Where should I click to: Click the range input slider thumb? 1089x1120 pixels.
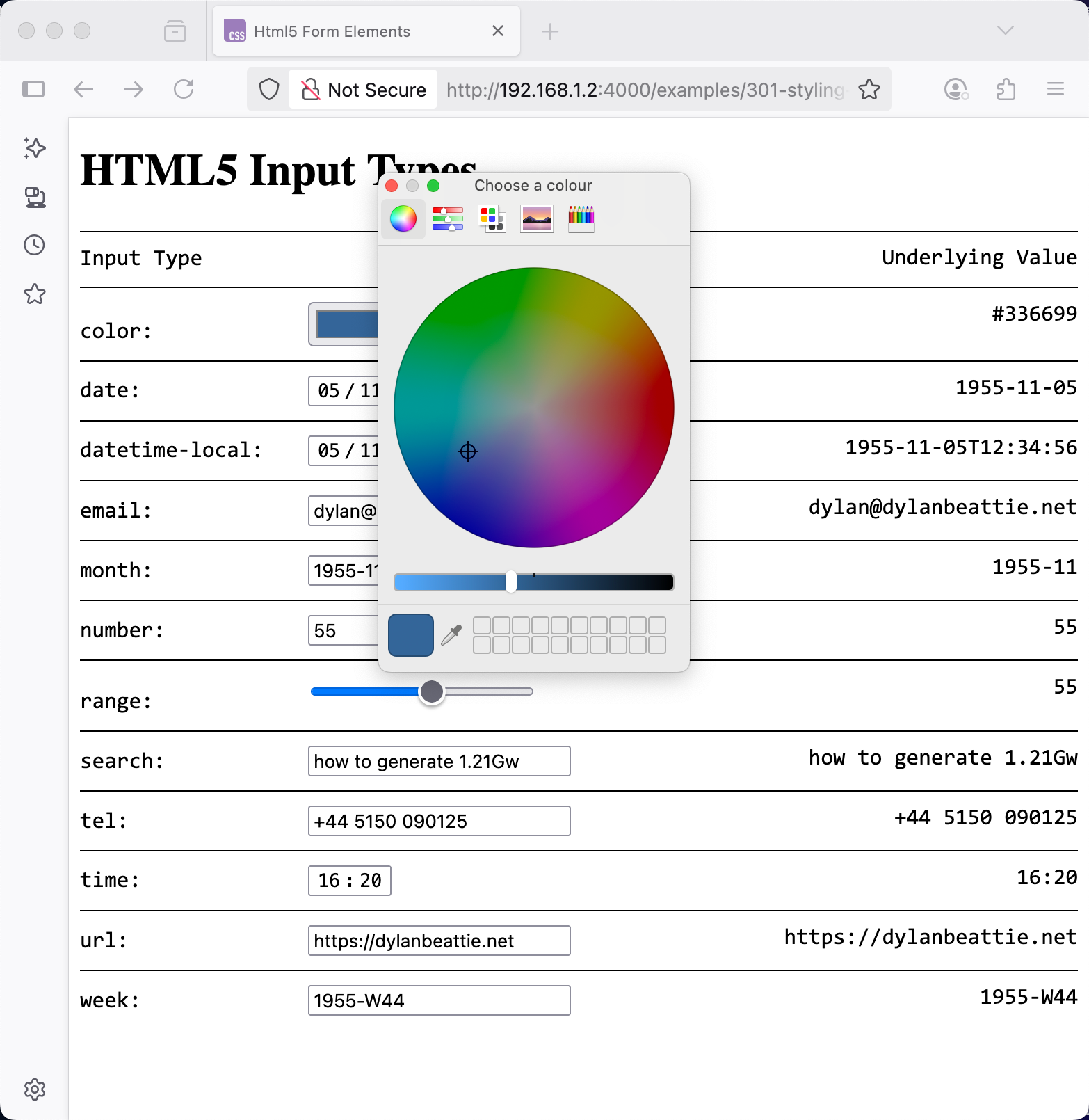pyautogui.click(x=432, y=691)
